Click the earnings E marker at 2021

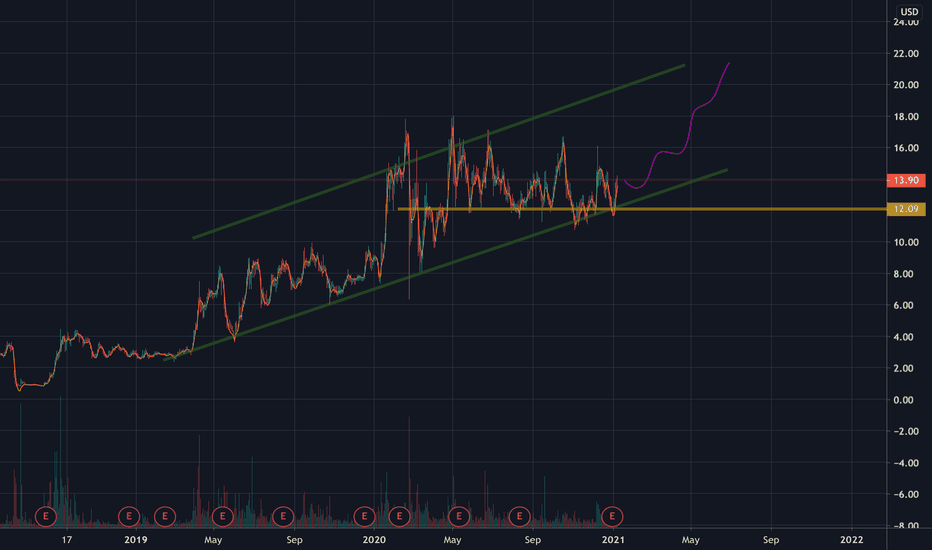point(612,516)
